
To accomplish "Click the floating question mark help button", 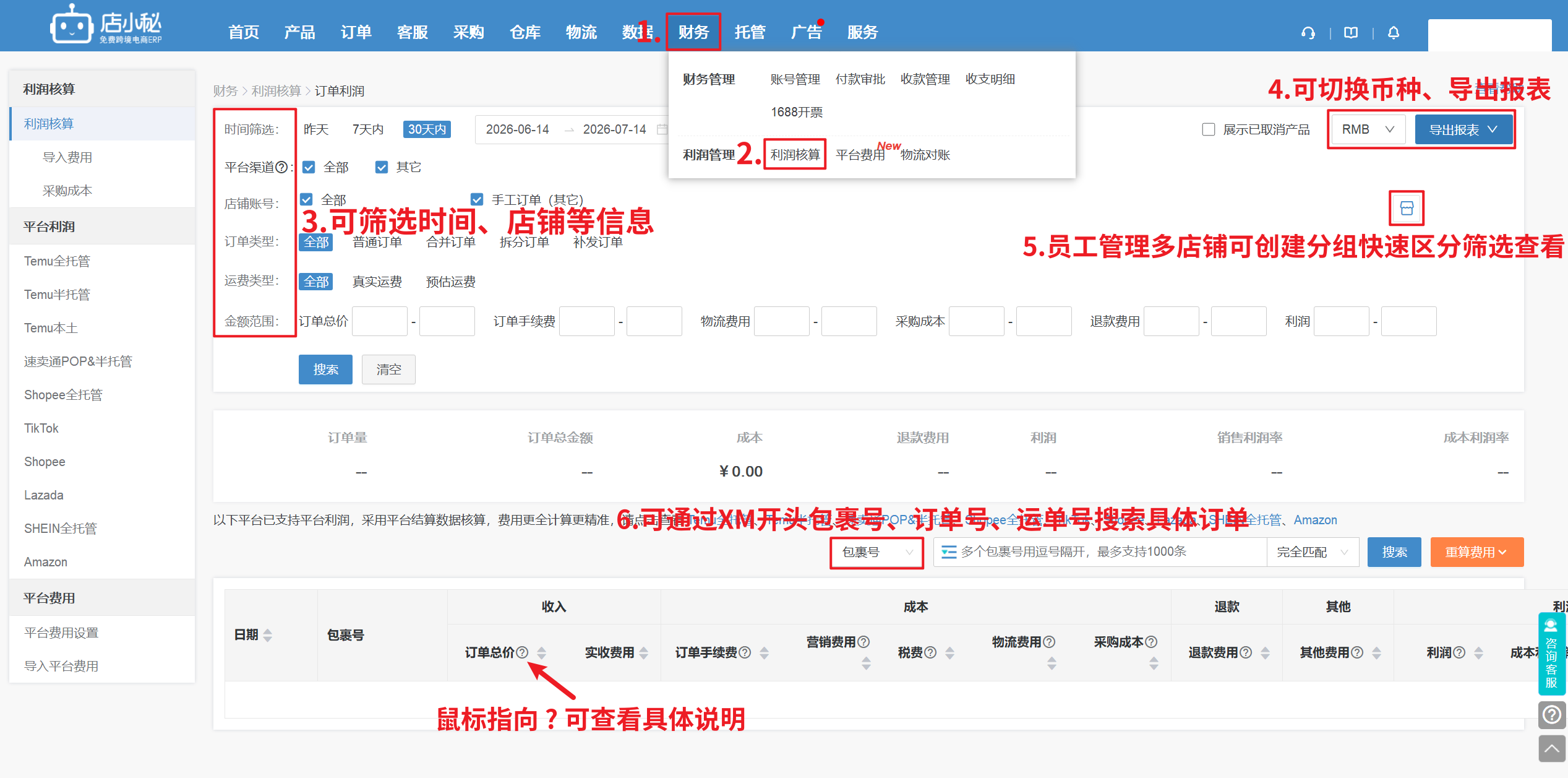I will (1552, 715).
